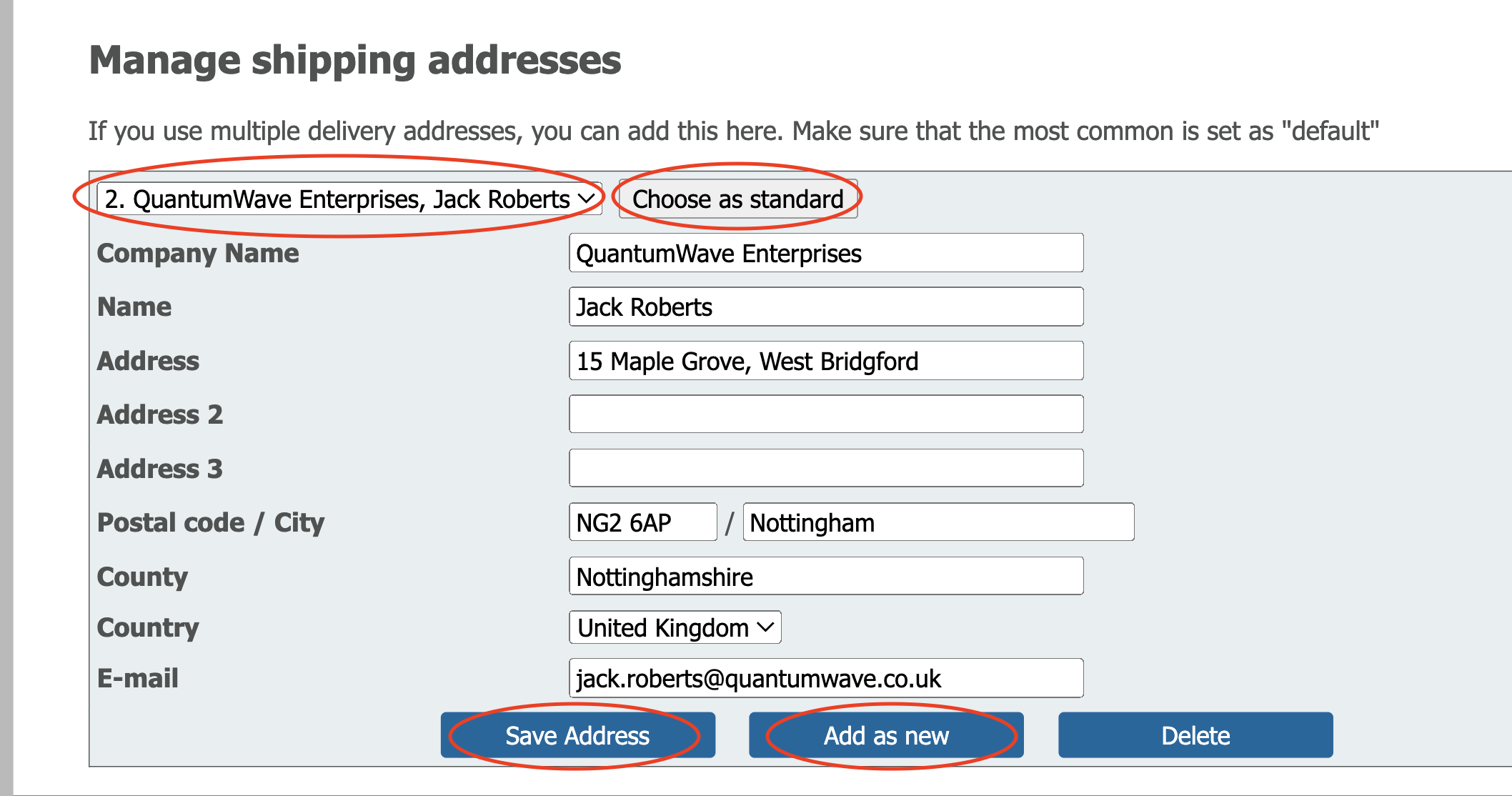Focus the County field with Nottinghamshire
The image size is (1512, 796).
pyautogui.click(x=826, y=577)
